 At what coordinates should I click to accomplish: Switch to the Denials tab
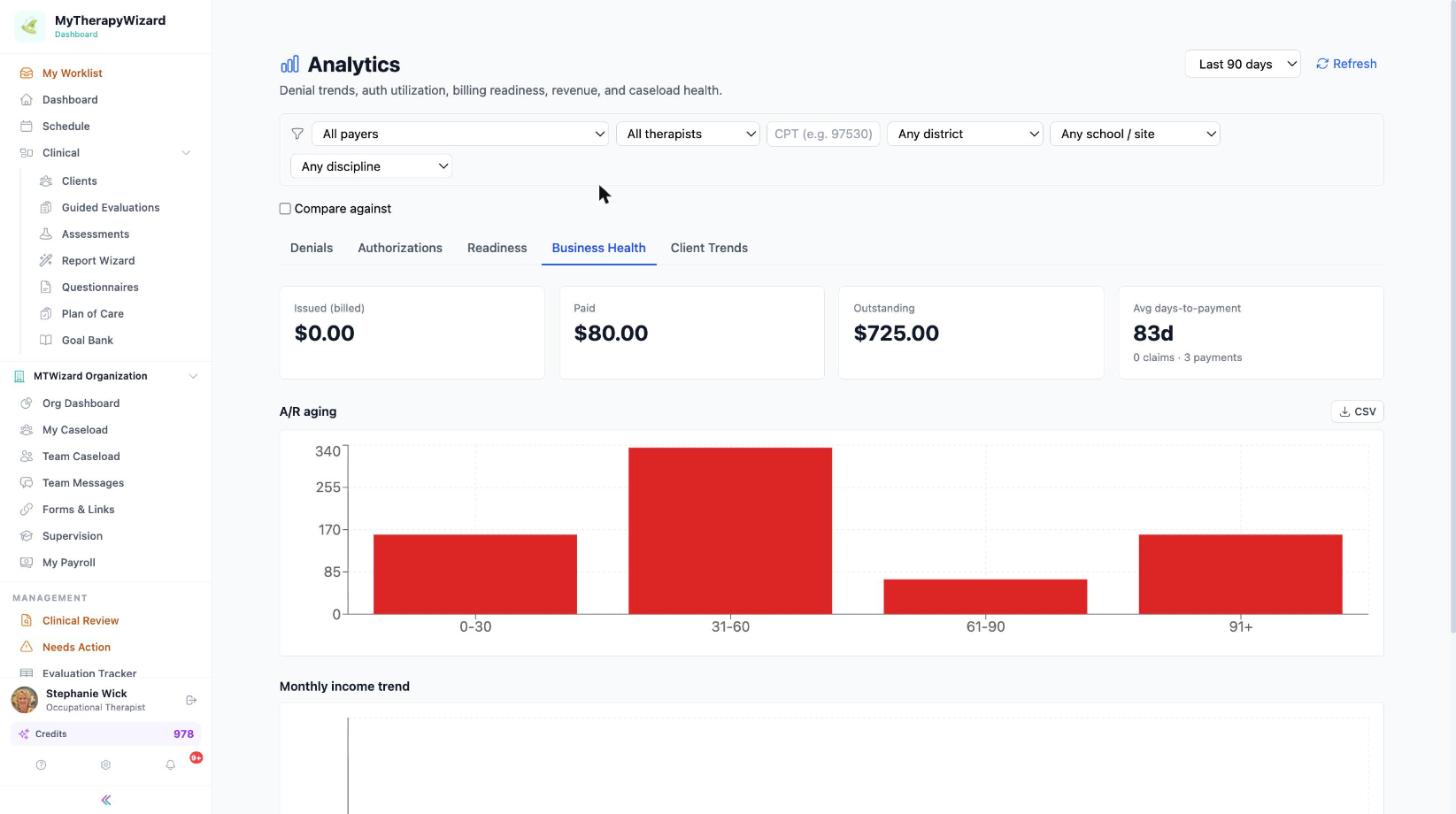[x=311, y=248]
